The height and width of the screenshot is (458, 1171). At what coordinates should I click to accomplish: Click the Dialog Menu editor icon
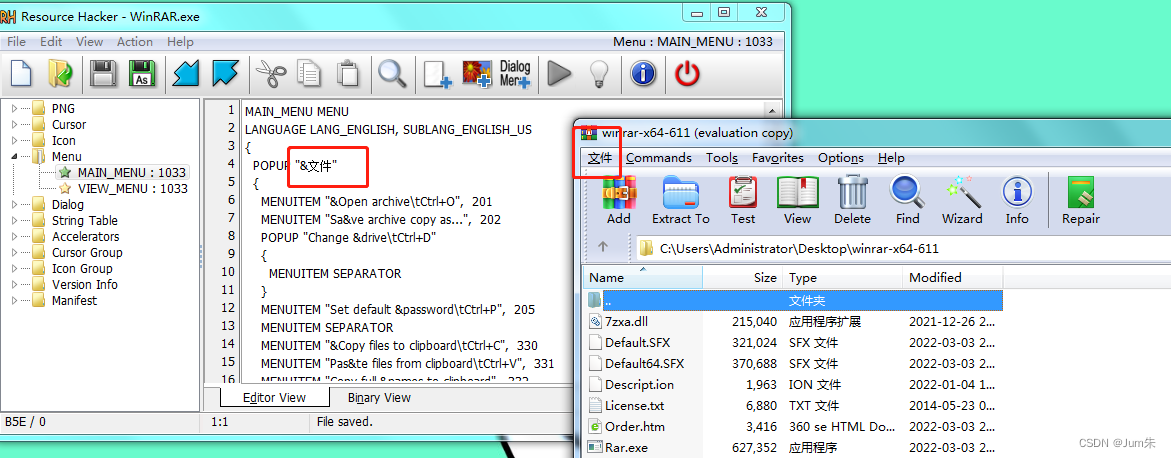pyautogui.click(x=515, y=74)
